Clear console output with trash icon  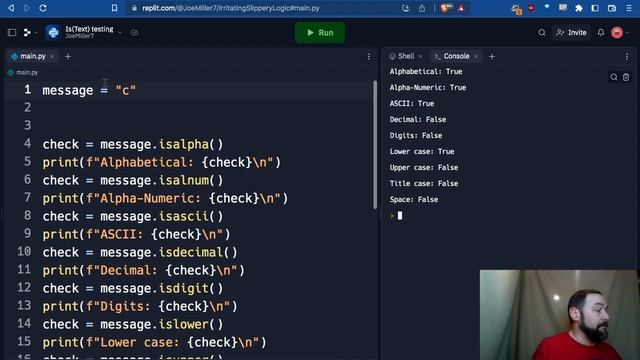626,77
